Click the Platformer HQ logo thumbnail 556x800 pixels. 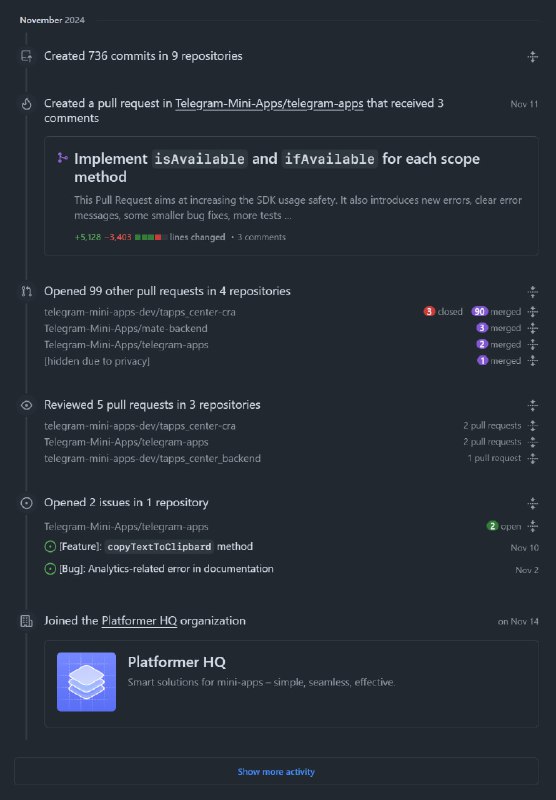[x=86, y=682]
